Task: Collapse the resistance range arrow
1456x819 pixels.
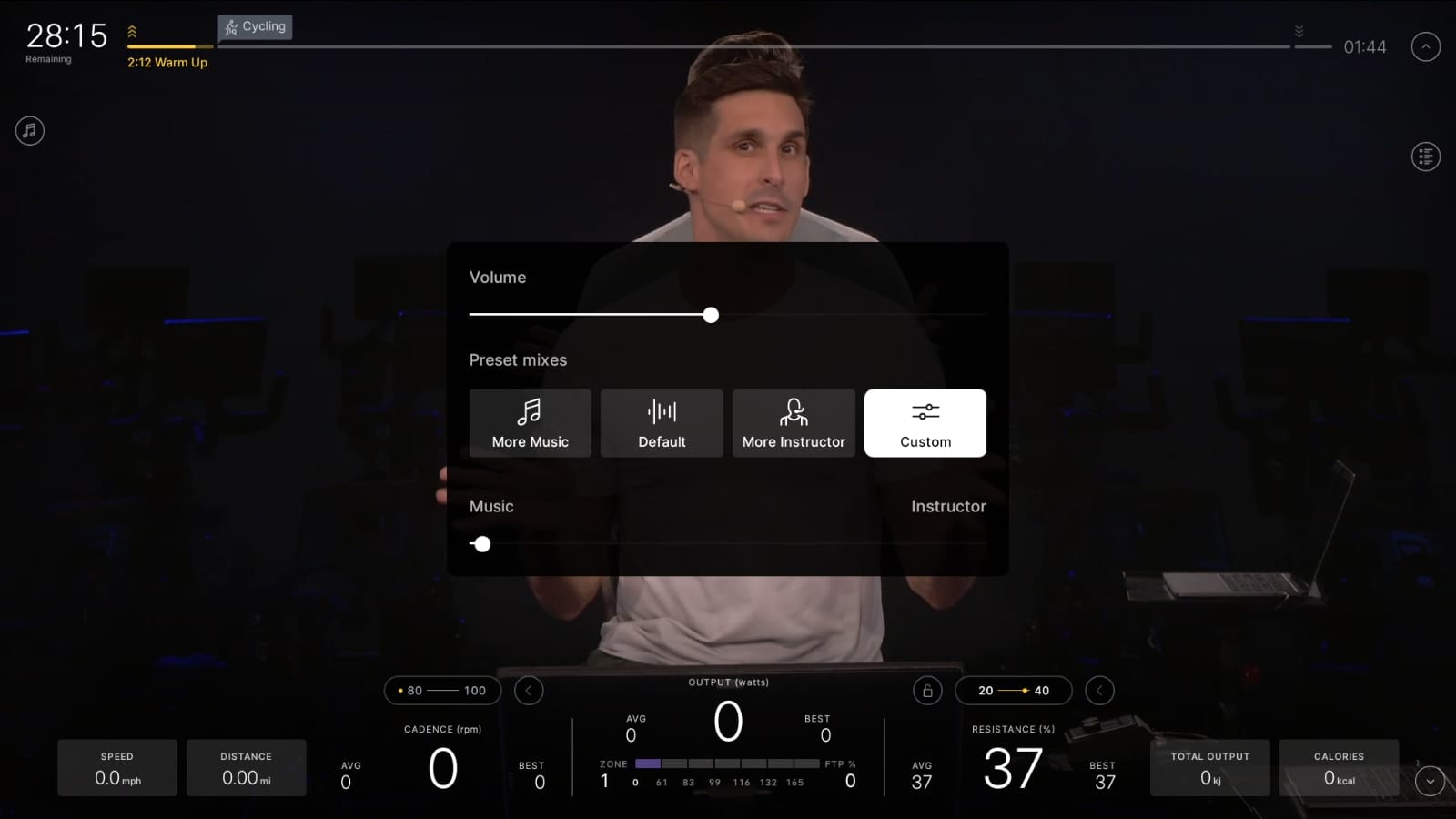Action: click(1099, 691)
